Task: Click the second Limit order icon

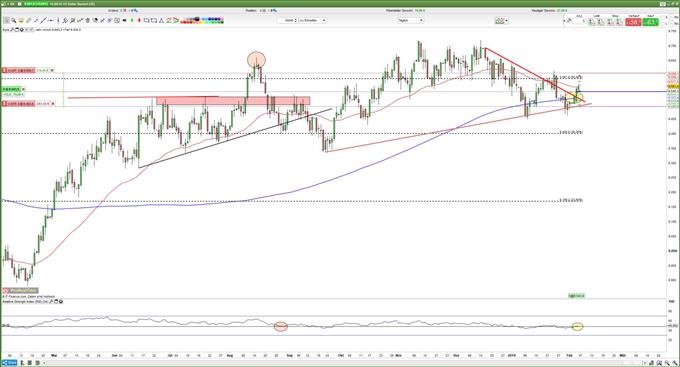Action: click(x=600, y=22)
